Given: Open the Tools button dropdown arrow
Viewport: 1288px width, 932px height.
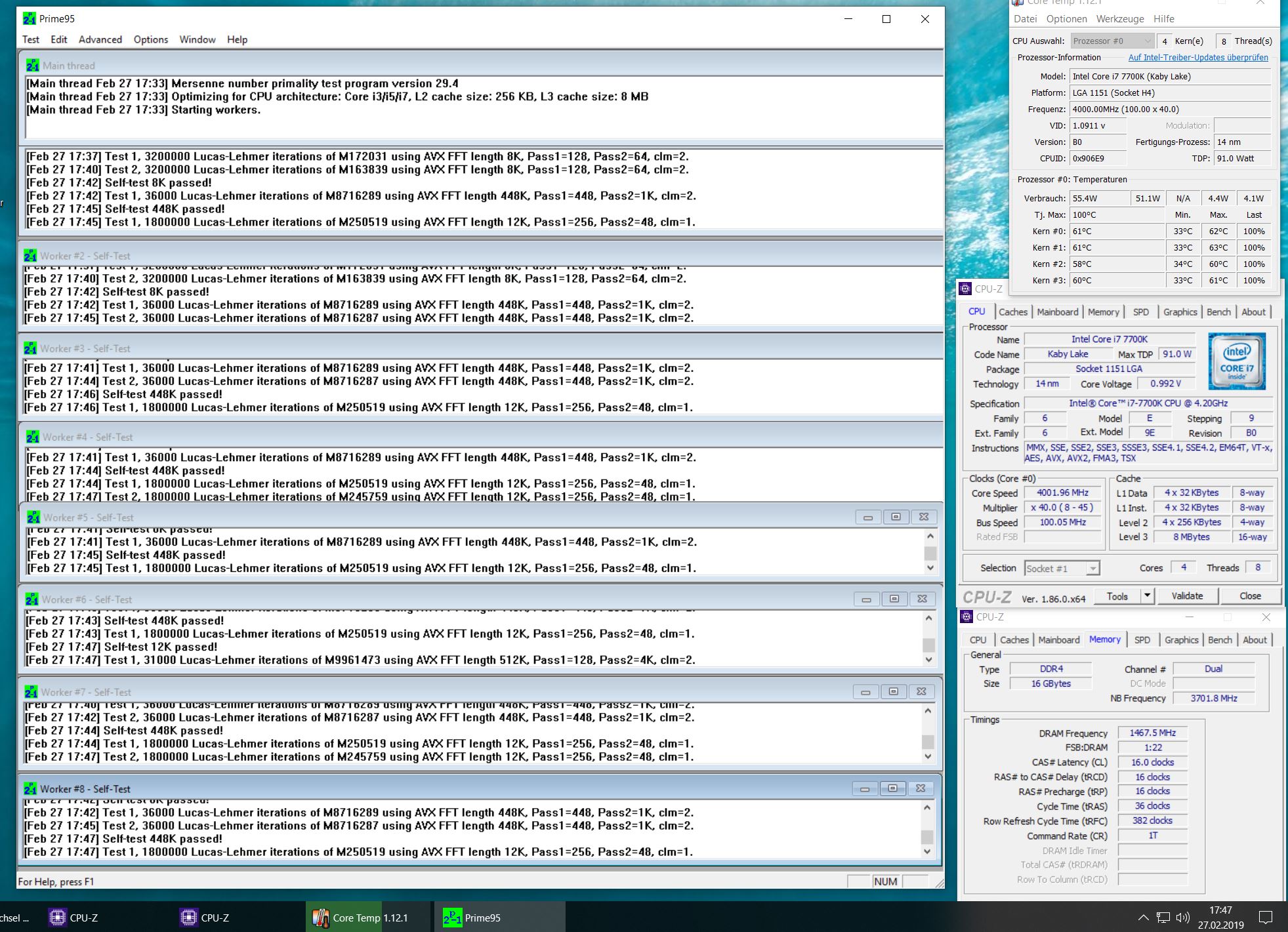Looking at the screenshot, I should tap(1147, 596).
